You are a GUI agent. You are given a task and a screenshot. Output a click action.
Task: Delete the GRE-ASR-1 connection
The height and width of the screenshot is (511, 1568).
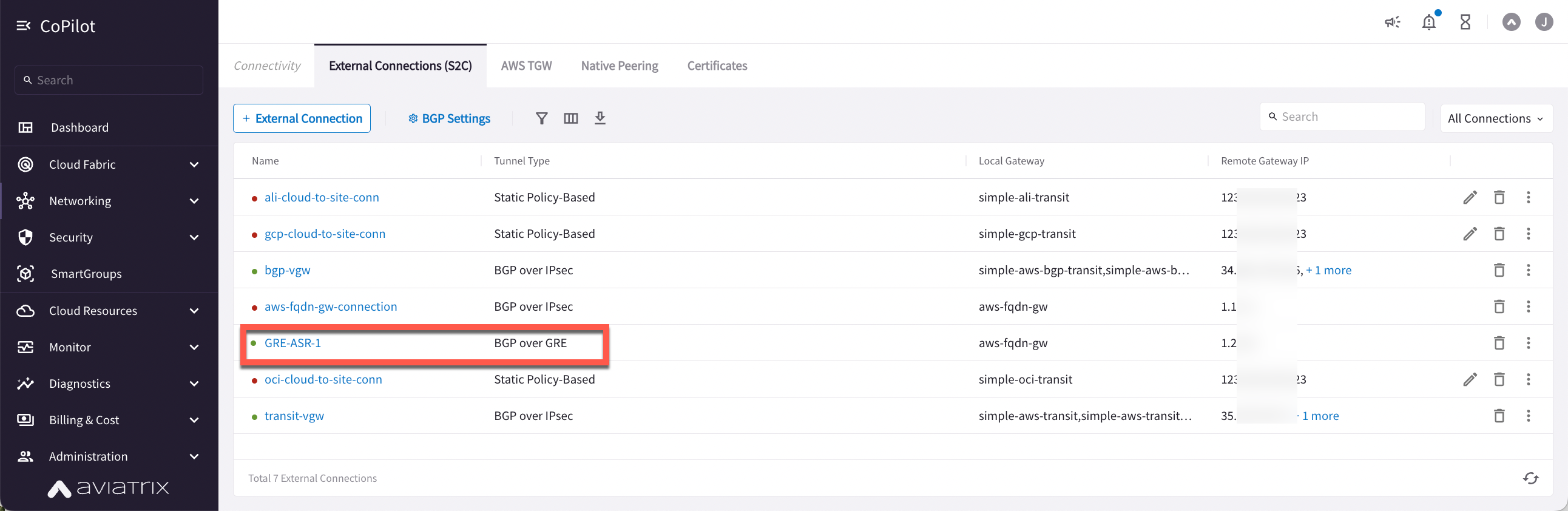(x=1499, y=343)
